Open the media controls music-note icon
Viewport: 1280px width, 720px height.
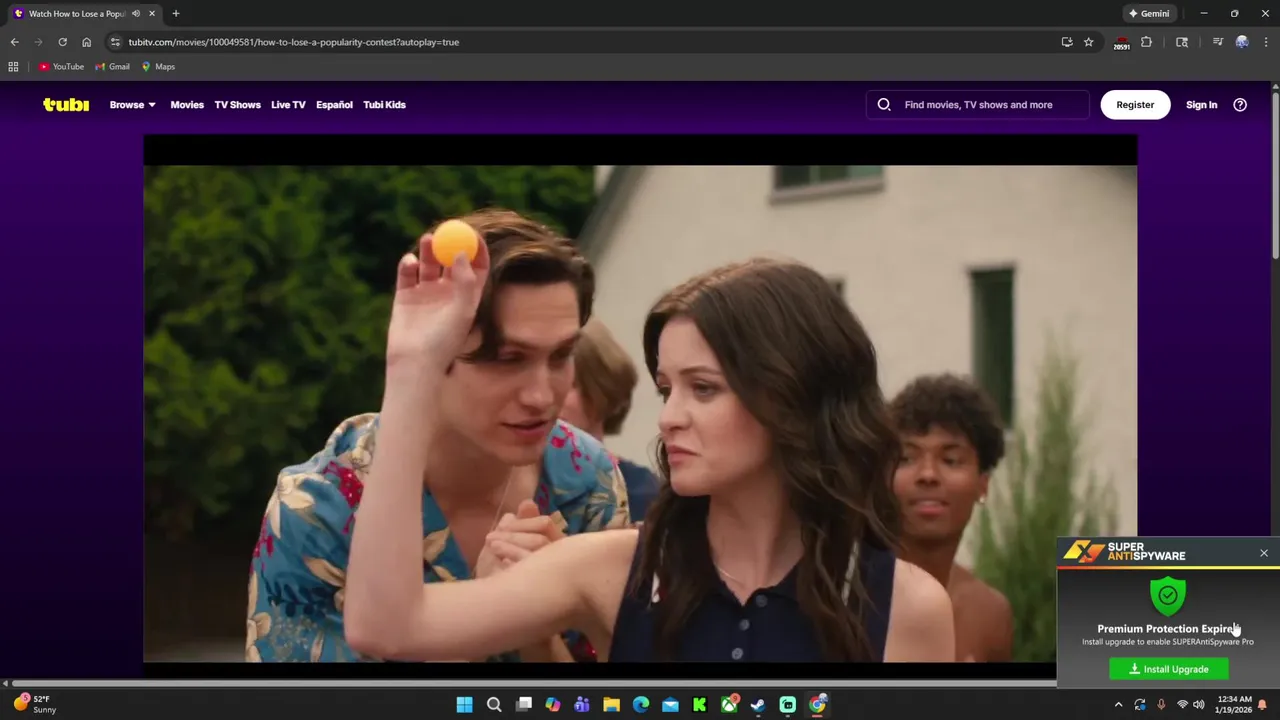tap(1218, 42)
